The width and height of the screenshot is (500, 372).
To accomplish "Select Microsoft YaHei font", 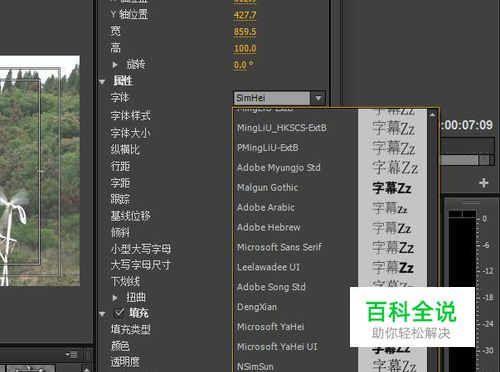I will coord(270,327).
